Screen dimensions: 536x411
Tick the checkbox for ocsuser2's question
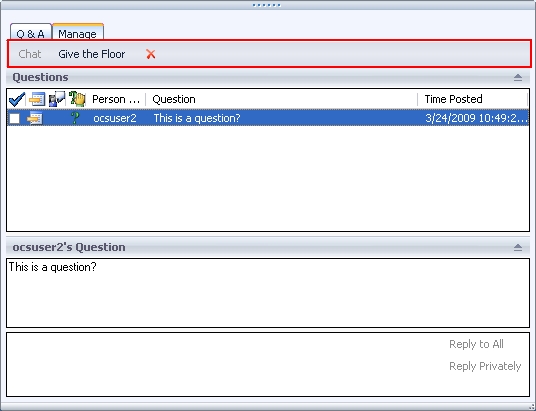pos(15,119)
